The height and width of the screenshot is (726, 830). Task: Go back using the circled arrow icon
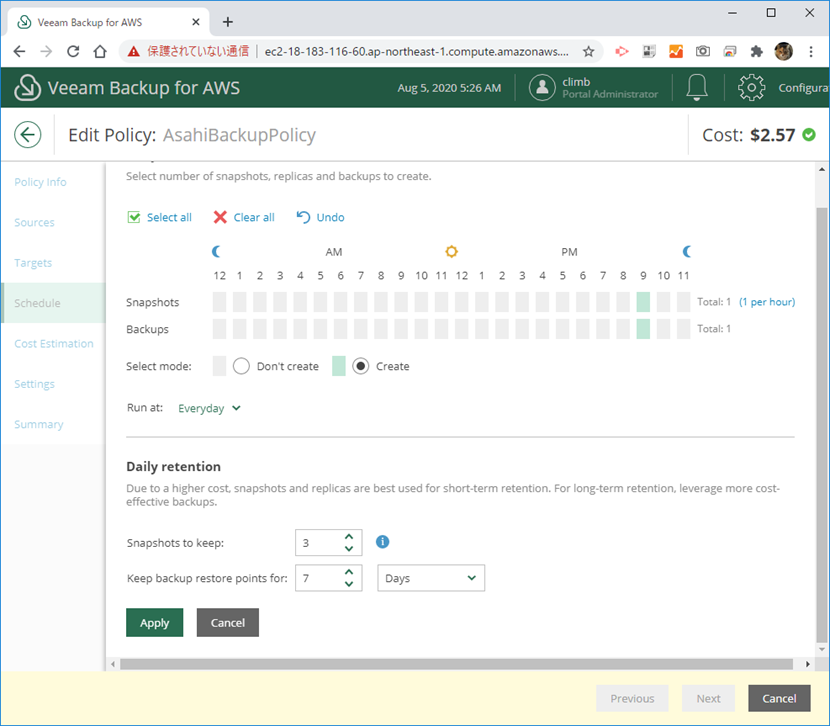(x=28, y=135)
